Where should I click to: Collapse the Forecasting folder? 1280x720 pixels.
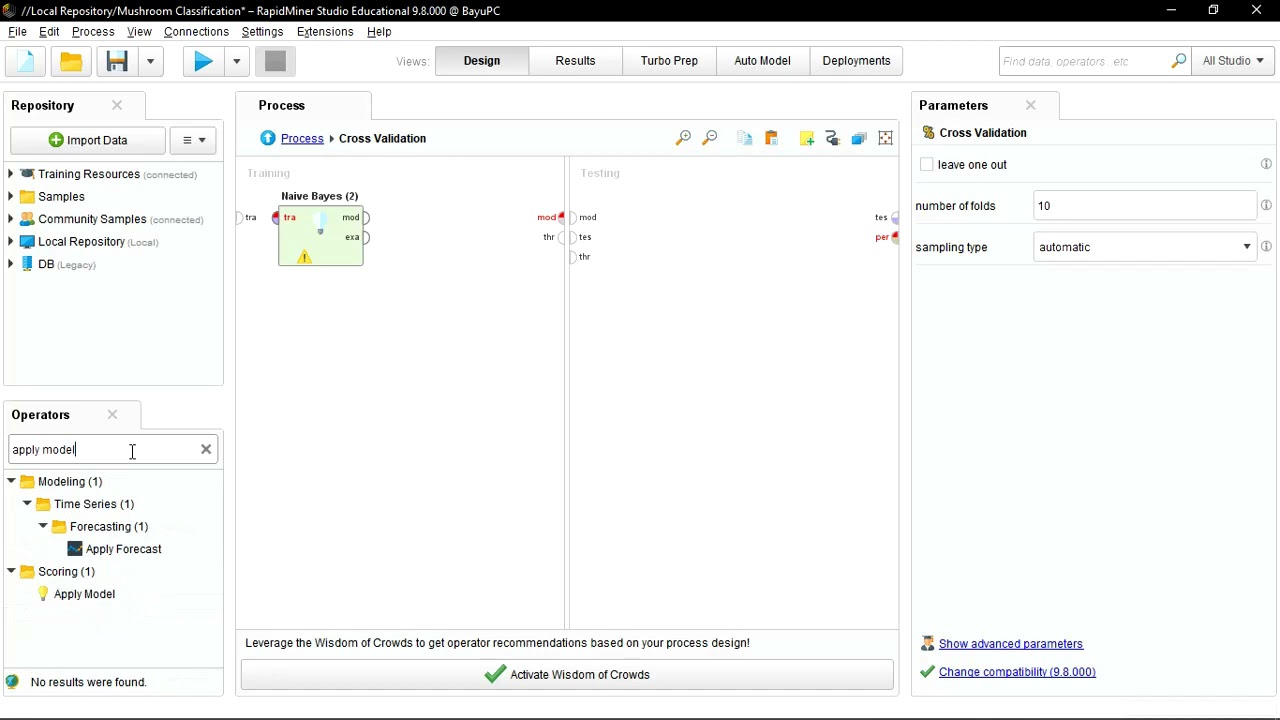point(43,527)
